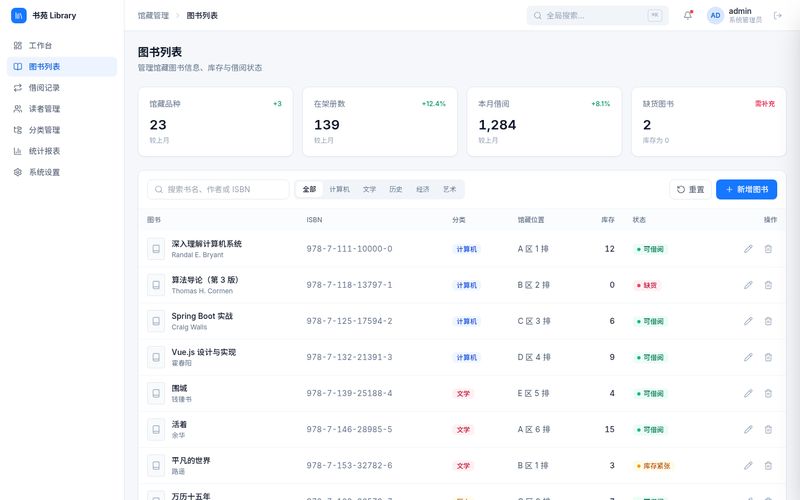
Task: Click the cover icon for 算法导论
Action: (156, 285)
